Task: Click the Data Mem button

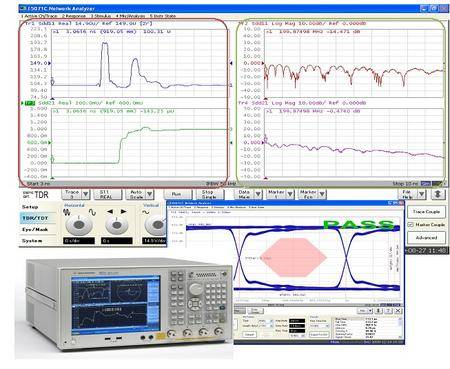Action: [244, 194]
